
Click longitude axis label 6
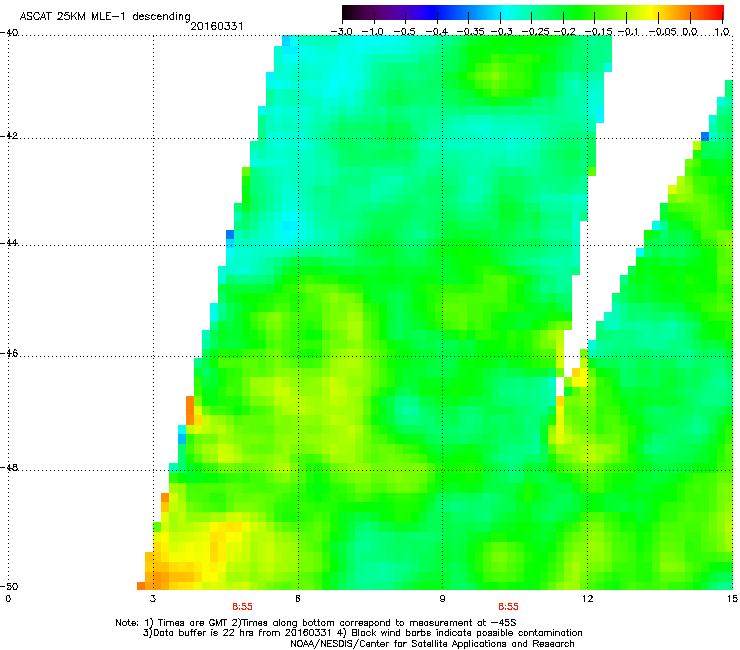(298, 599)
